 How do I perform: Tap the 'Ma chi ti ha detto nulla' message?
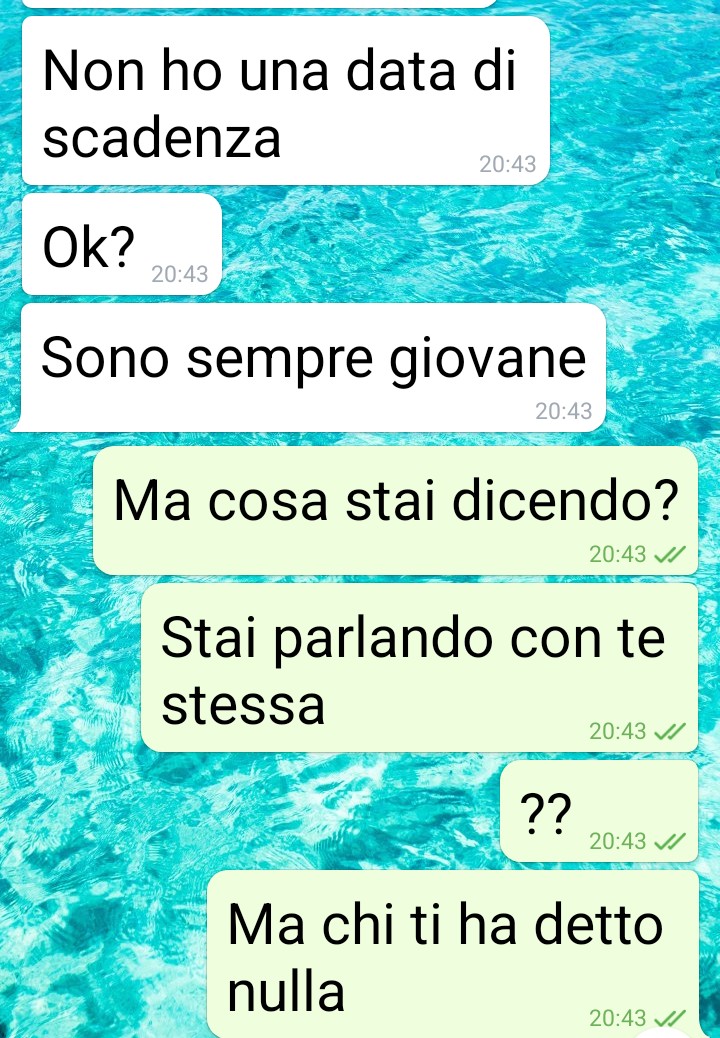coord(453,954)
